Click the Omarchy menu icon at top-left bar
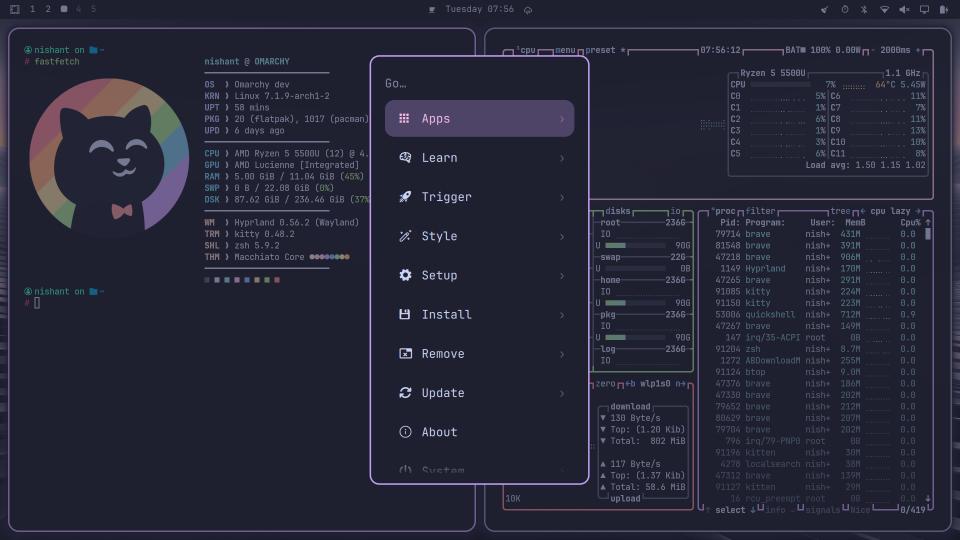The image size is (960, 540). pos(15,9)
